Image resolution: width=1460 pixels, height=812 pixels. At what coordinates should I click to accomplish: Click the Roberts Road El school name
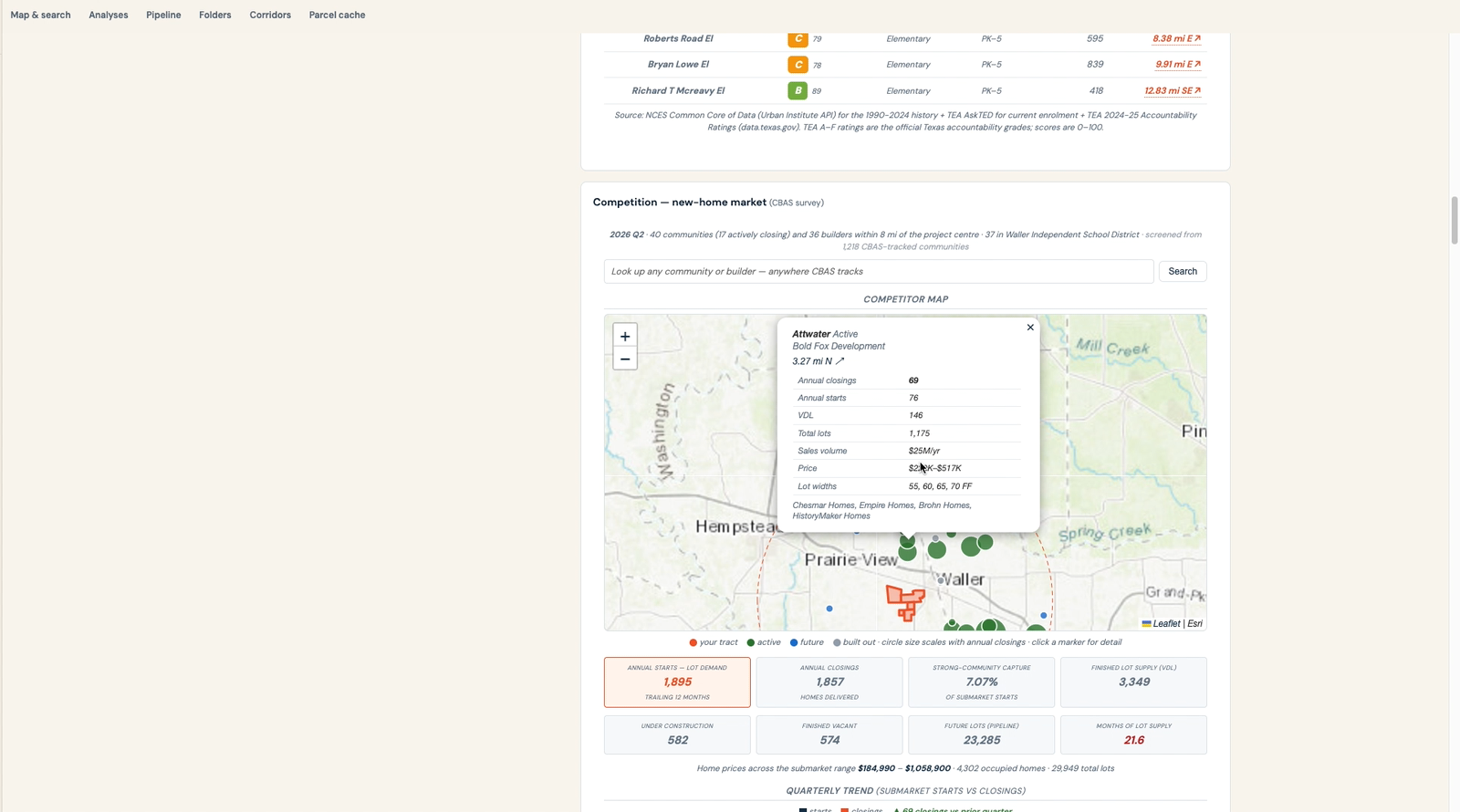click(678, 38)
